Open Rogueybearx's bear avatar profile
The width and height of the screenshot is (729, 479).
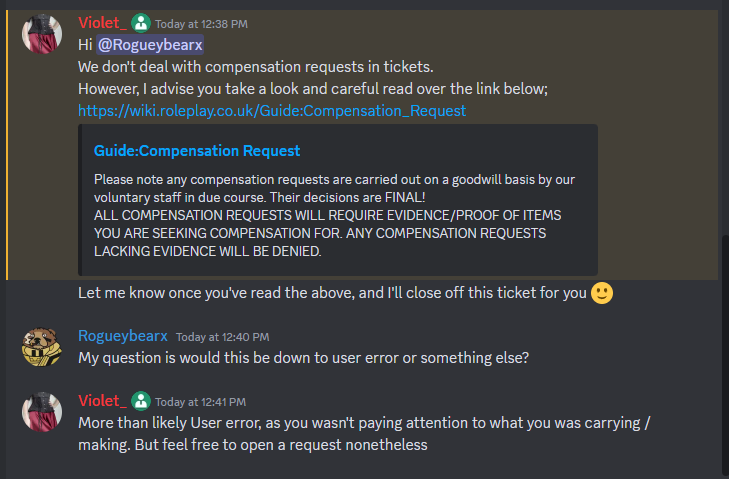click(42, 348)
